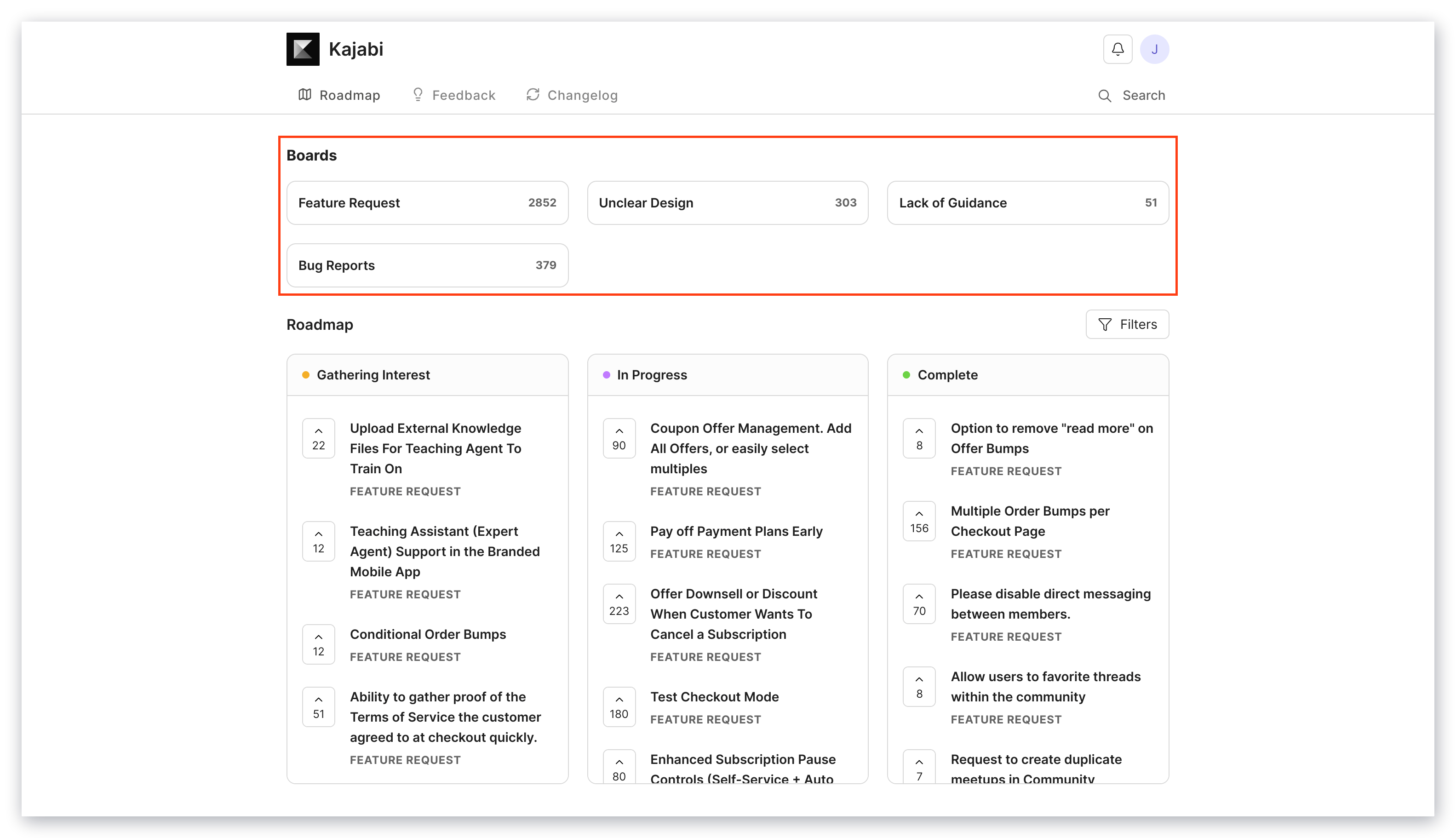Upvote Option to remove "read more" post

pos(919,438)
